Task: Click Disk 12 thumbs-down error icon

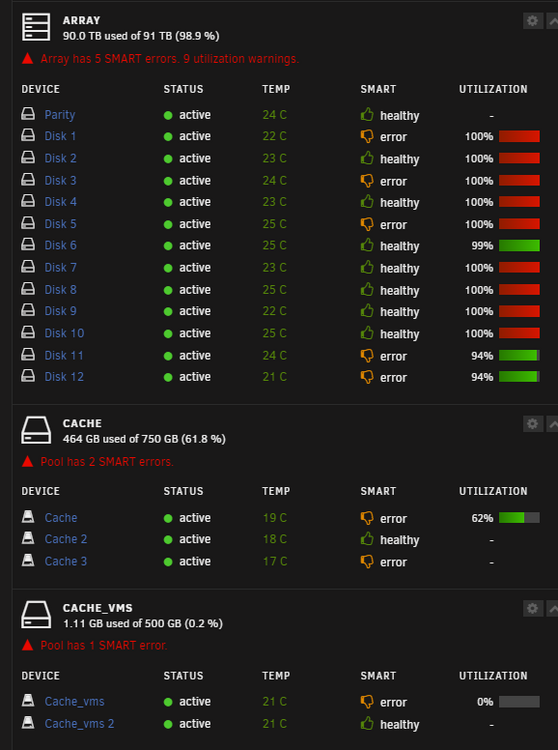Action: [367, 377]
